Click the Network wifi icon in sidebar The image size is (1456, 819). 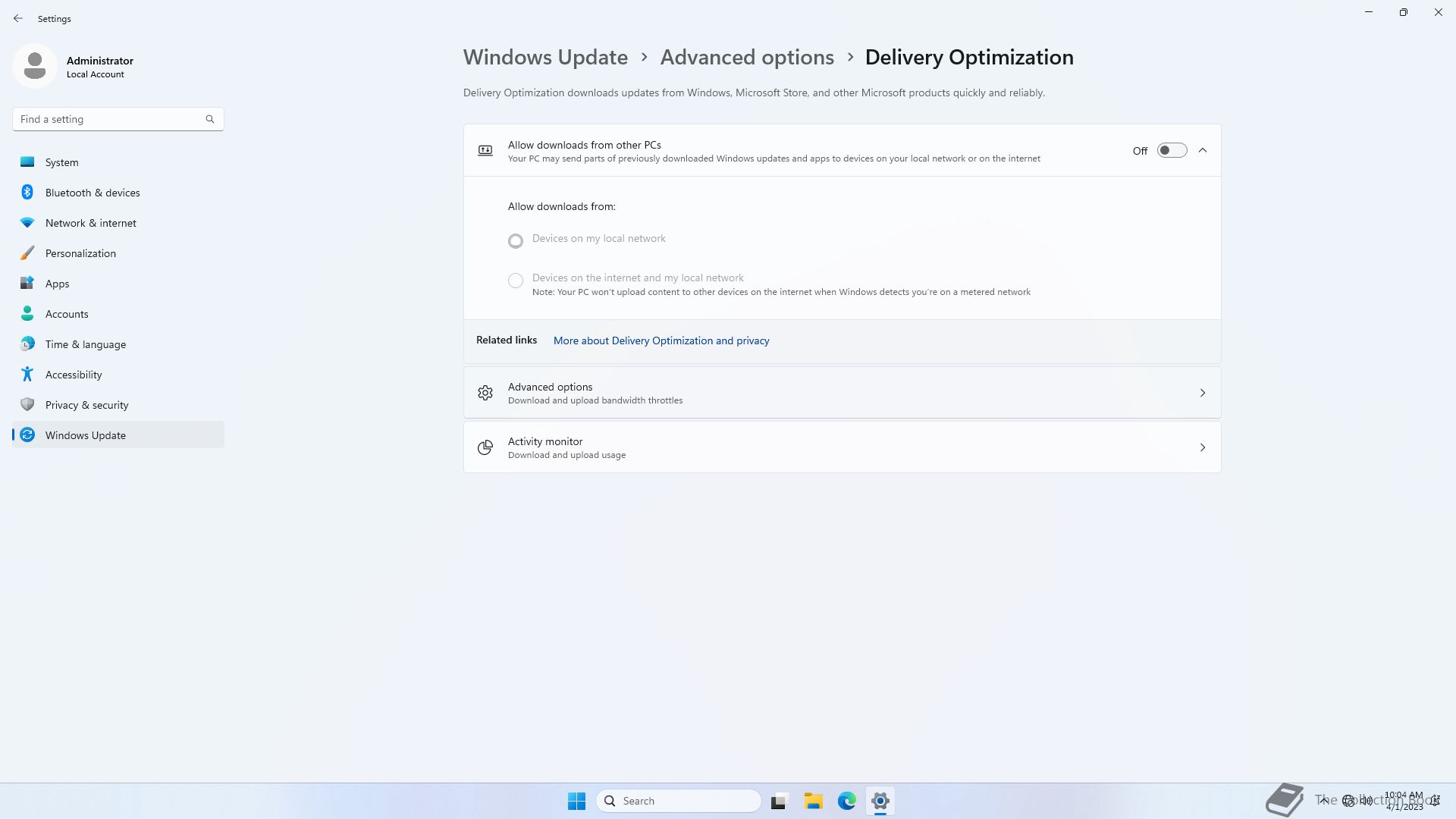[27, 222]
